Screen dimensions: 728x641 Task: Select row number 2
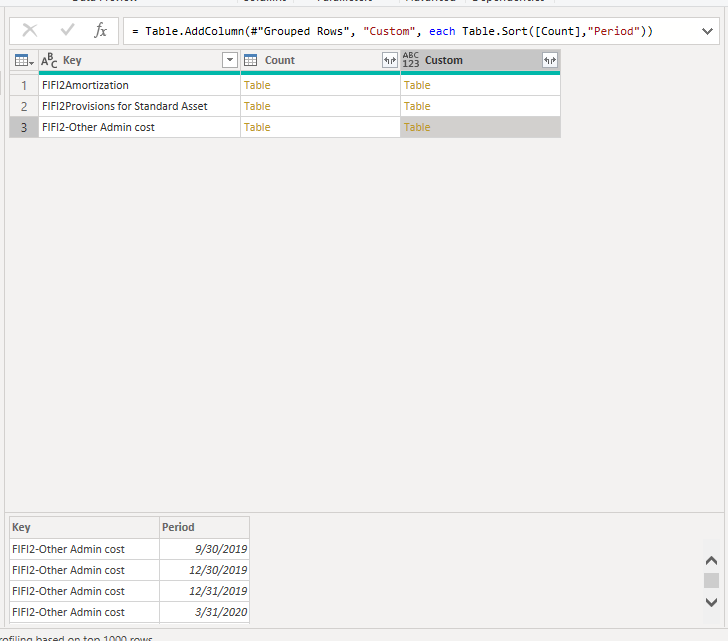24,106
